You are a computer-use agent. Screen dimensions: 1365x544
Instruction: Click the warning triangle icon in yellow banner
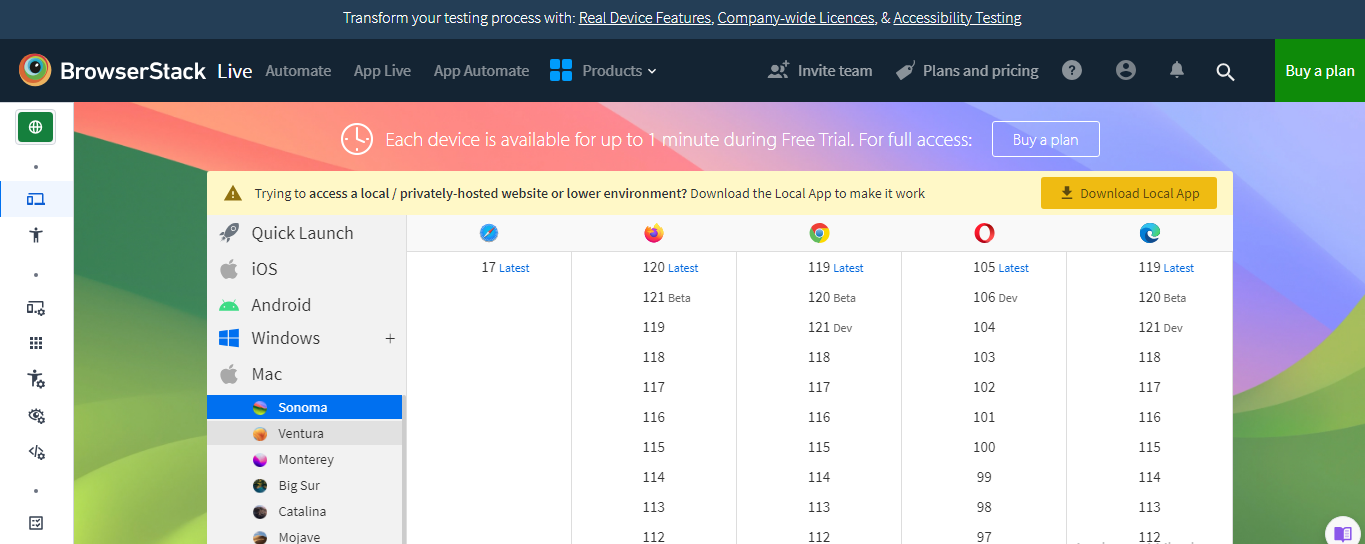tap(233, 194)
